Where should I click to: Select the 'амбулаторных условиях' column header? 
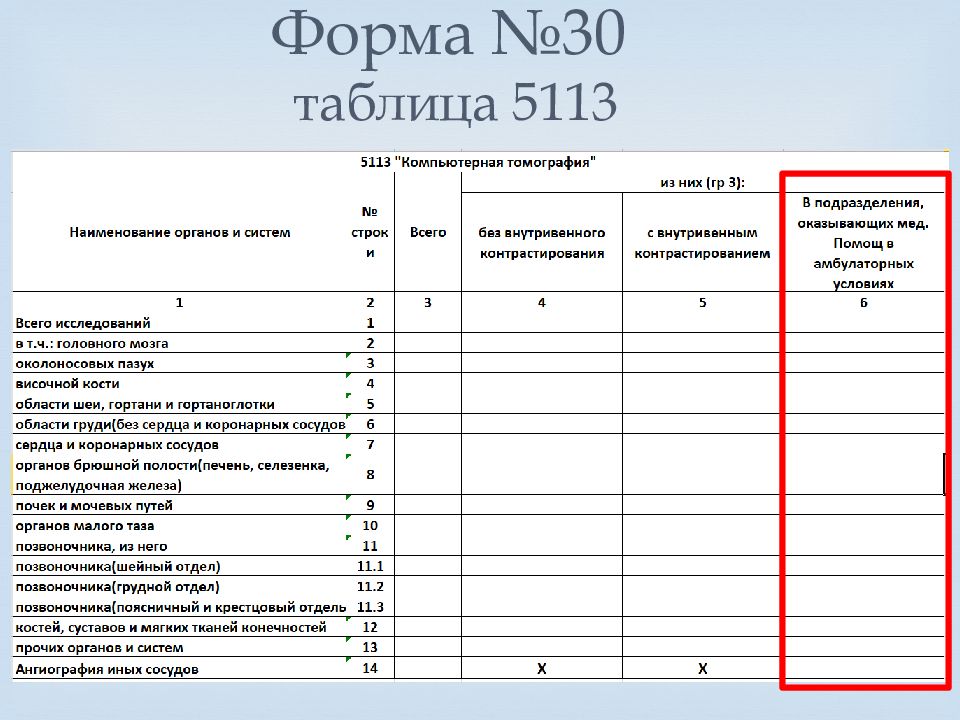pyautogui.click(x=863, y=243)
